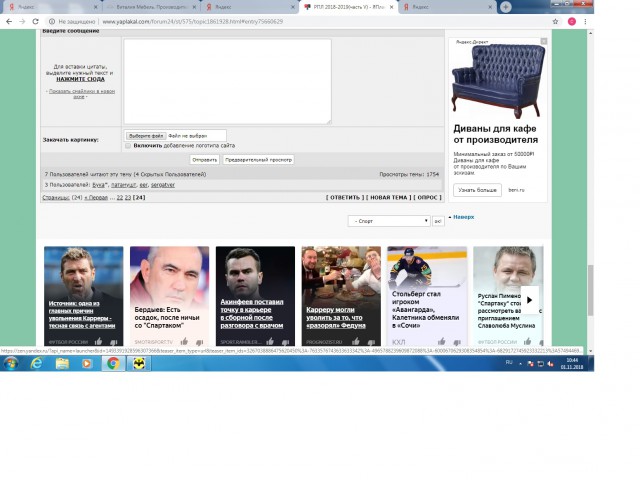The image size is (640, 480).
Task: Dislike the Бердыев news card
Action: click(x=199, y=342)
